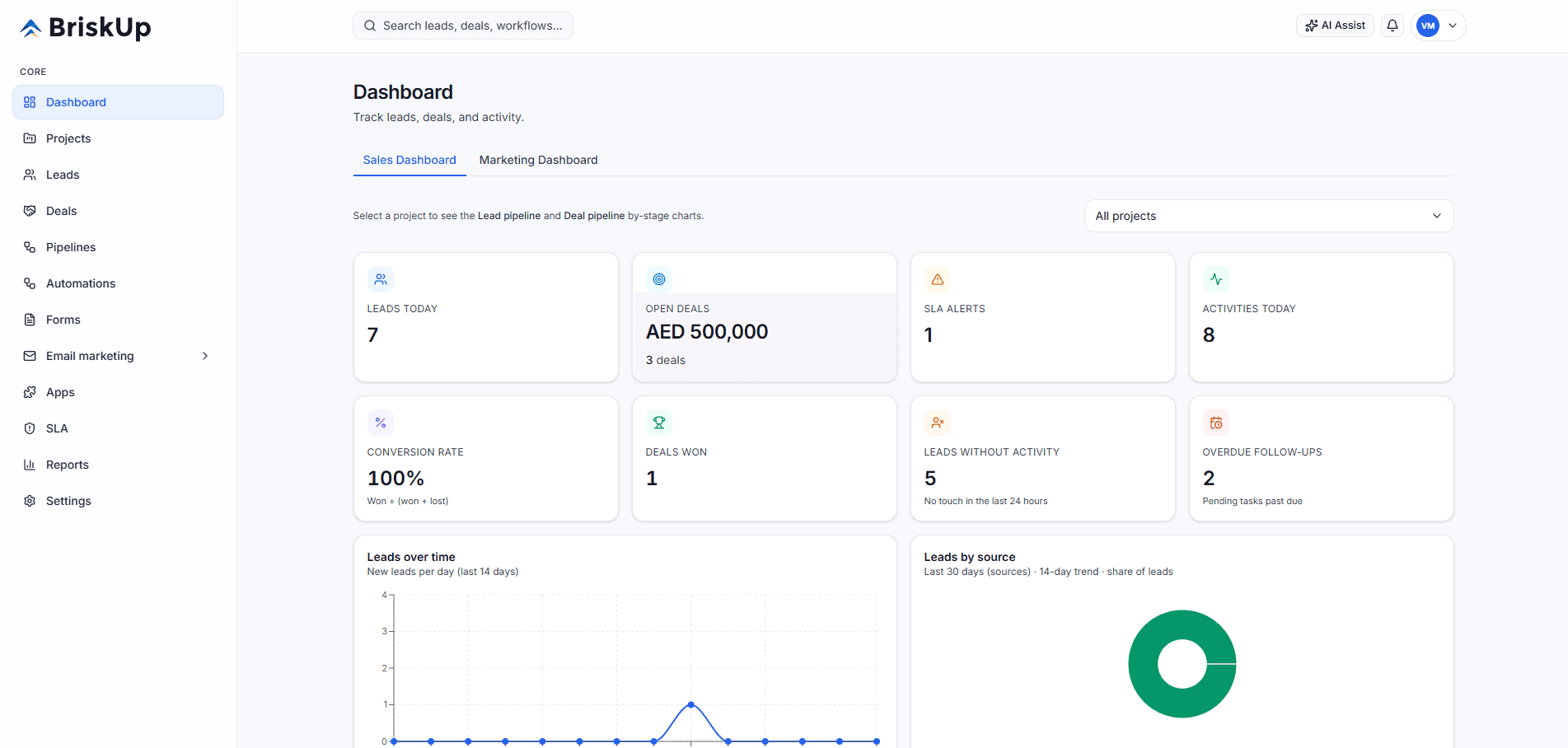1568x748 pixels.
Task: Open Forms via its document icon
Action: (30, 320)
